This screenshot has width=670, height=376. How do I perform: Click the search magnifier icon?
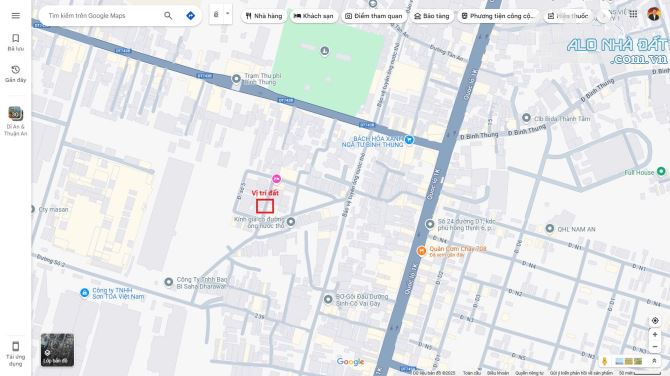click(x=168, y=16)
